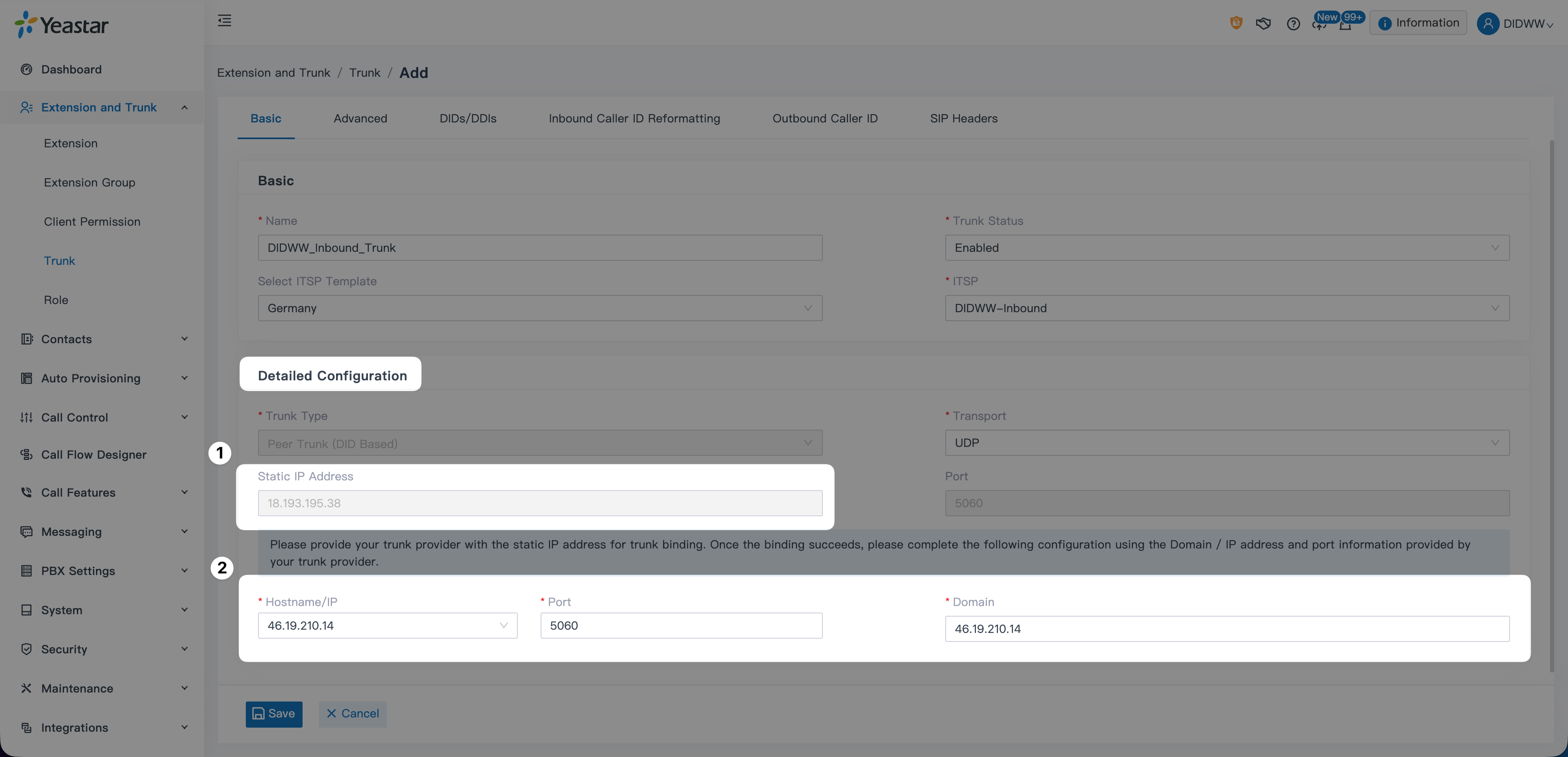Collapse the sidebar with hamburger icon

click(x=224, y=21)
